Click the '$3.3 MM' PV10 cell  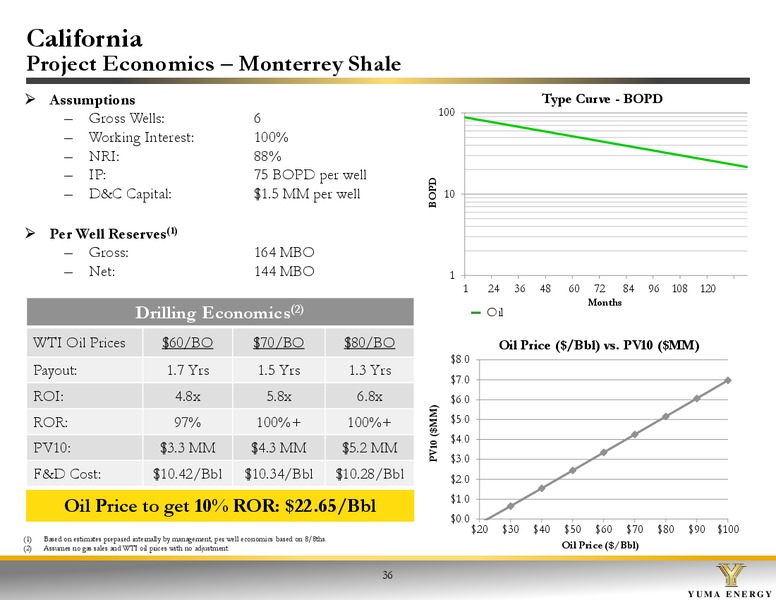188,448
